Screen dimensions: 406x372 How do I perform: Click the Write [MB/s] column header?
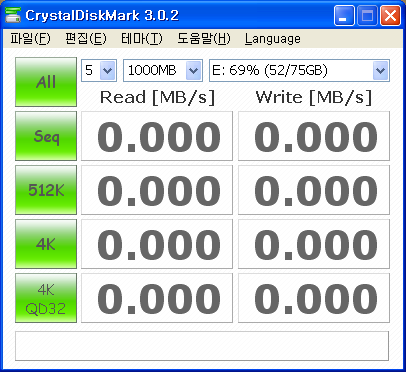pyautogui.click(x=314, y=98)
